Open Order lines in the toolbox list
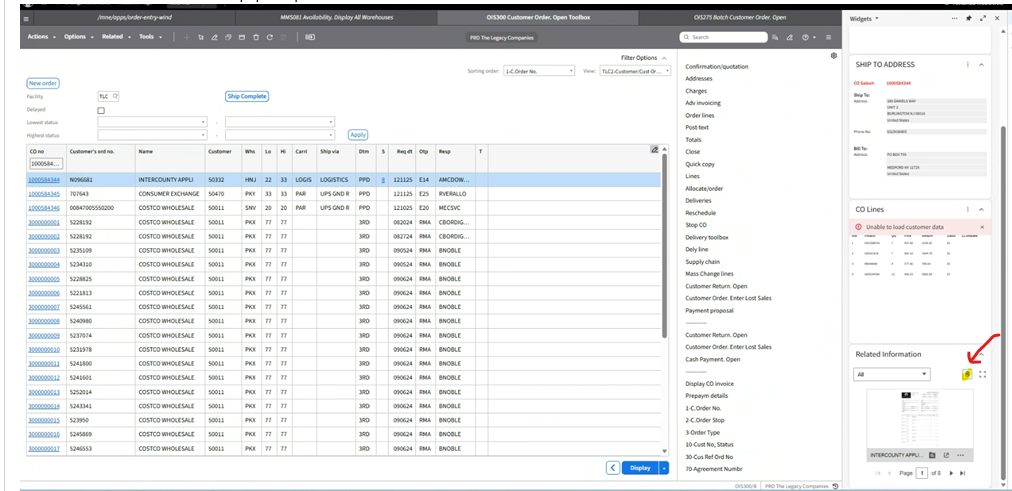 [x=700, y=115]
